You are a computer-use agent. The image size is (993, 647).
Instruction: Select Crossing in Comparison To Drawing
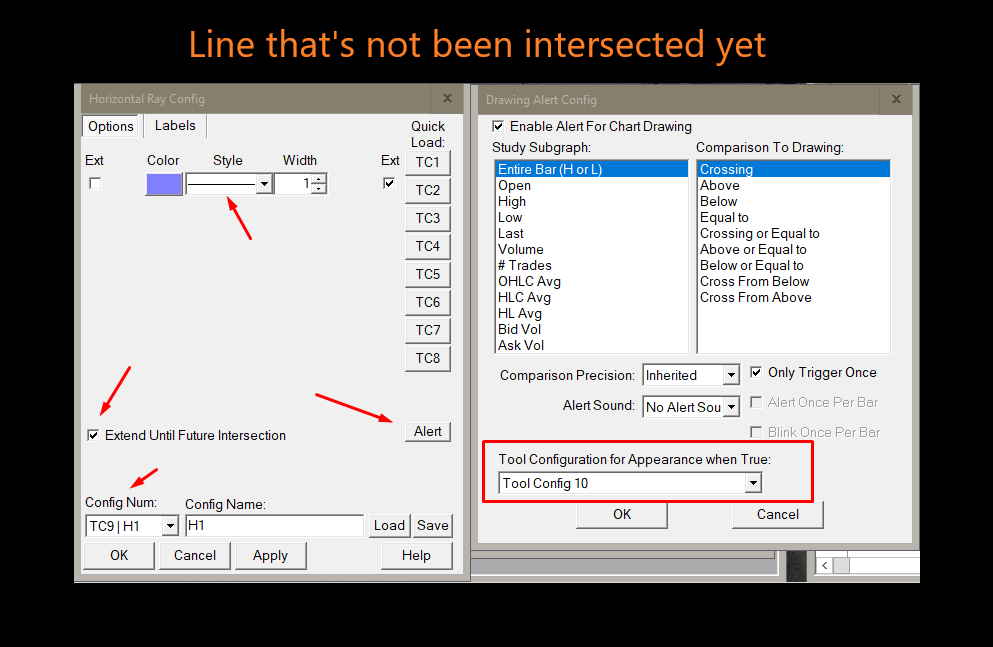[793, 169]
